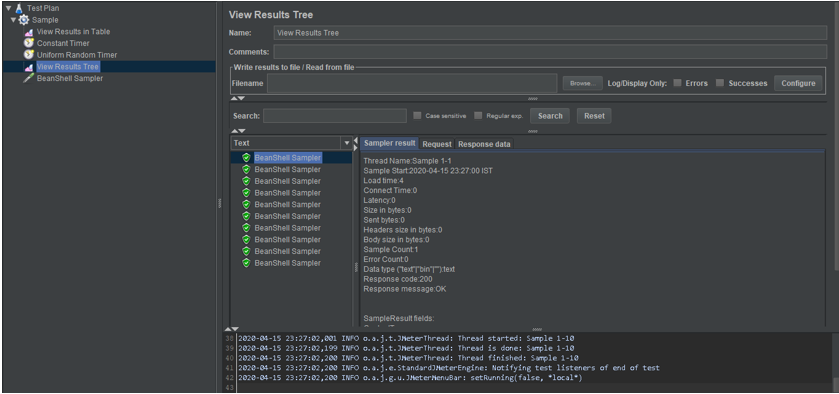839x394 pixels.
Task: Click the Sample thread group gear icon
Action: pos(24,20)
